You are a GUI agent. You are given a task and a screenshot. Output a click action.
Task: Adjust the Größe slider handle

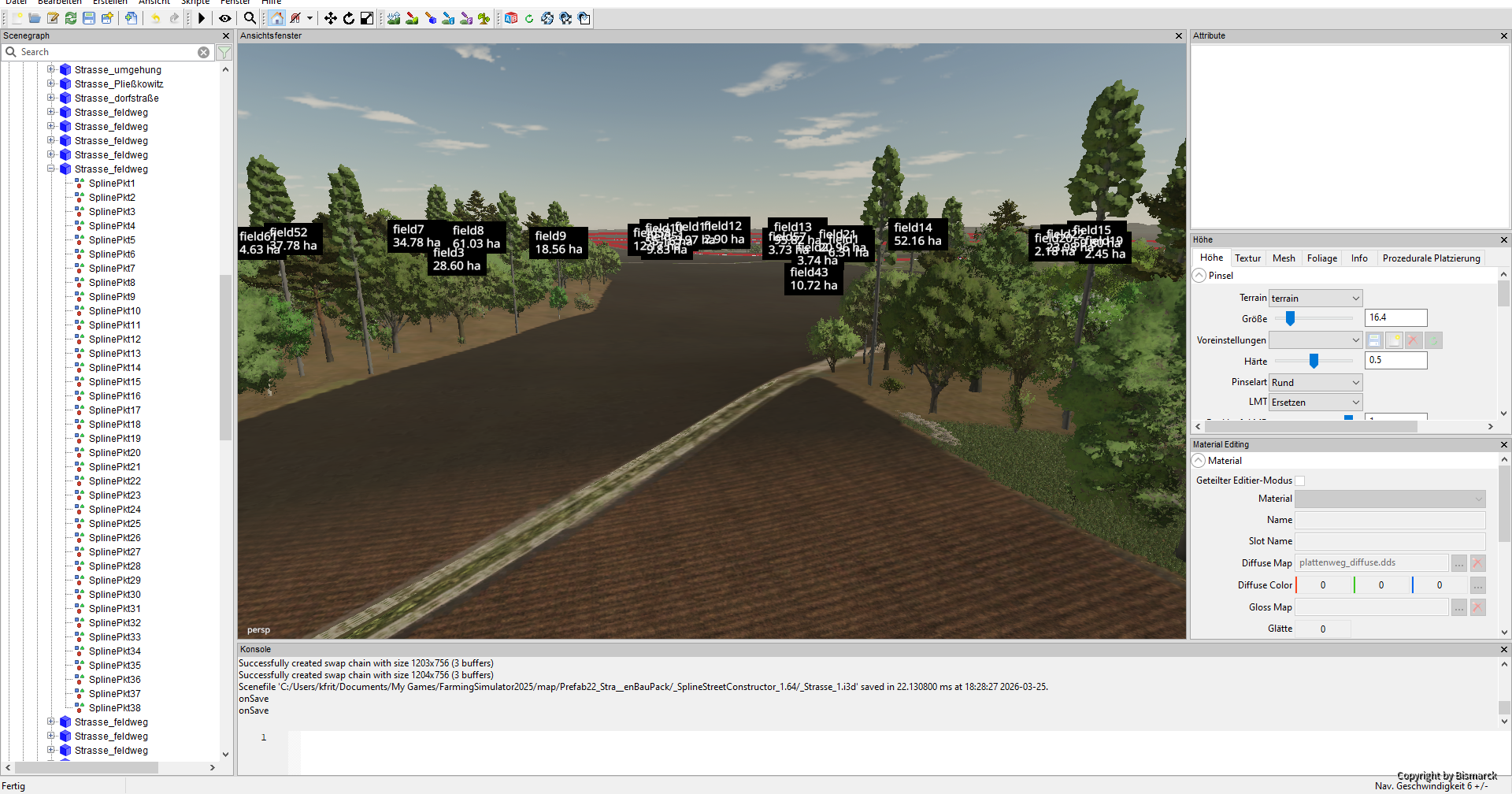pyautogui.click(x=1290, y=318)
